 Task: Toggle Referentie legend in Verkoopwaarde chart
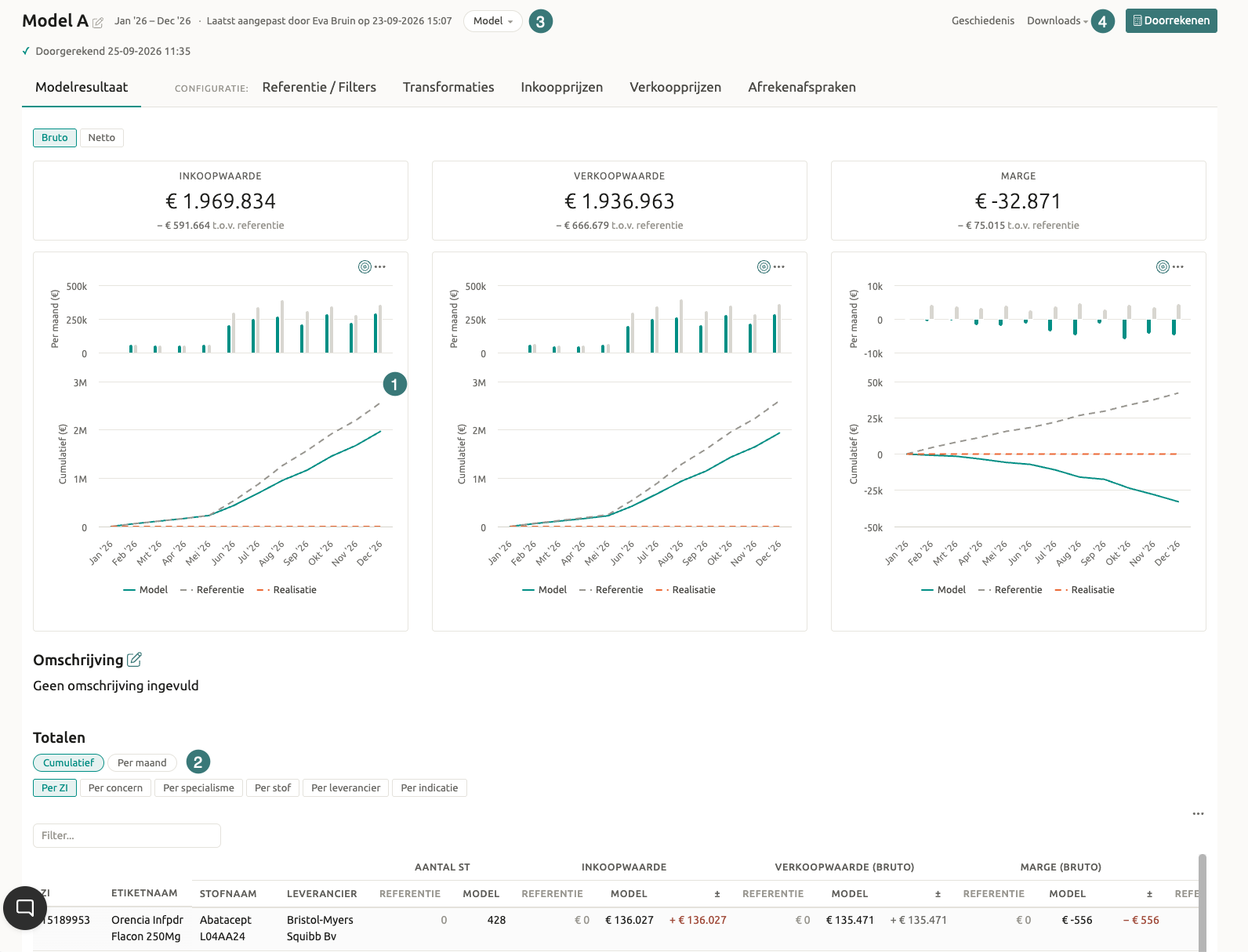point(611,590)
